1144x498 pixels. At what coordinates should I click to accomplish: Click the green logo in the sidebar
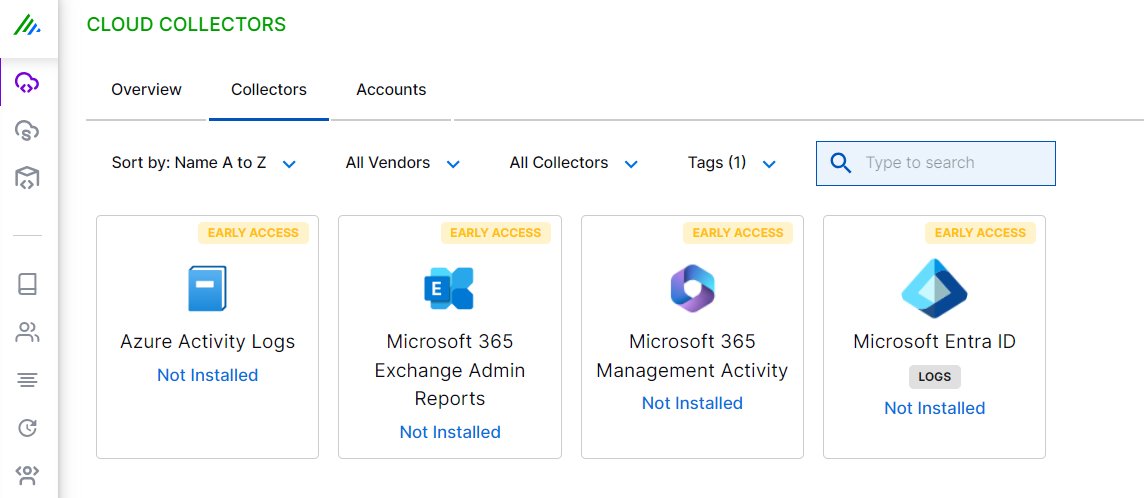click(x=27, y=25)
